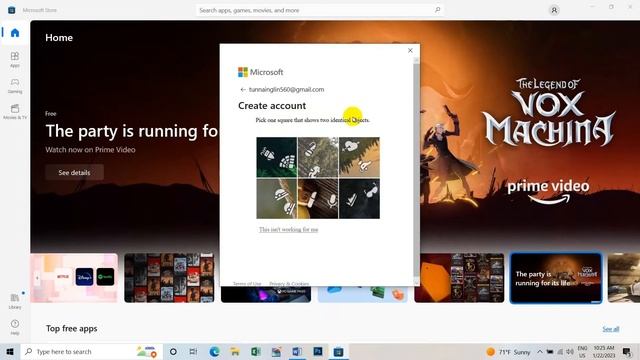Open the notification center icon

pyautogui.click(x=627, y=351)
